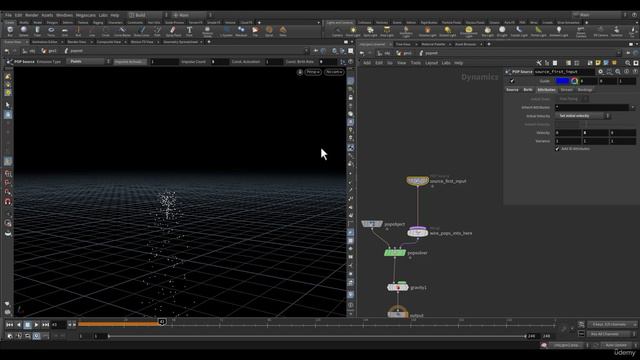The height and width of the screenshot is (360, 640).
Task: Click the node name field source_first_input
Action: (x=564, y=71)
